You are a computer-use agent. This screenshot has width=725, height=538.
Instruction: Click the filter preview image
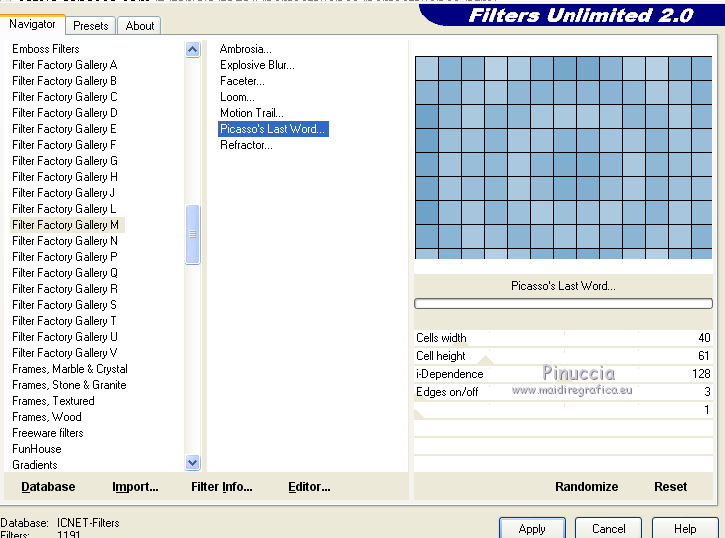coord(563,157)
